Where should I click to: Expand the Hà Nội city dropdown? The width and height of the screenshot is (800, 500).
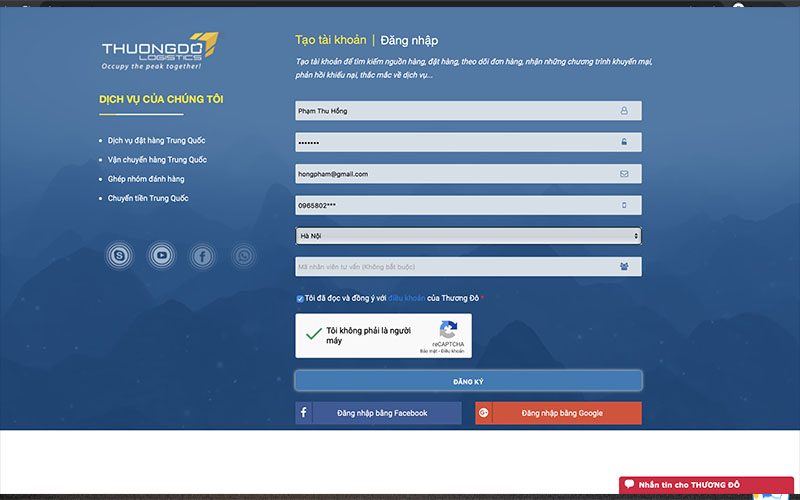[x=468, y=236]
